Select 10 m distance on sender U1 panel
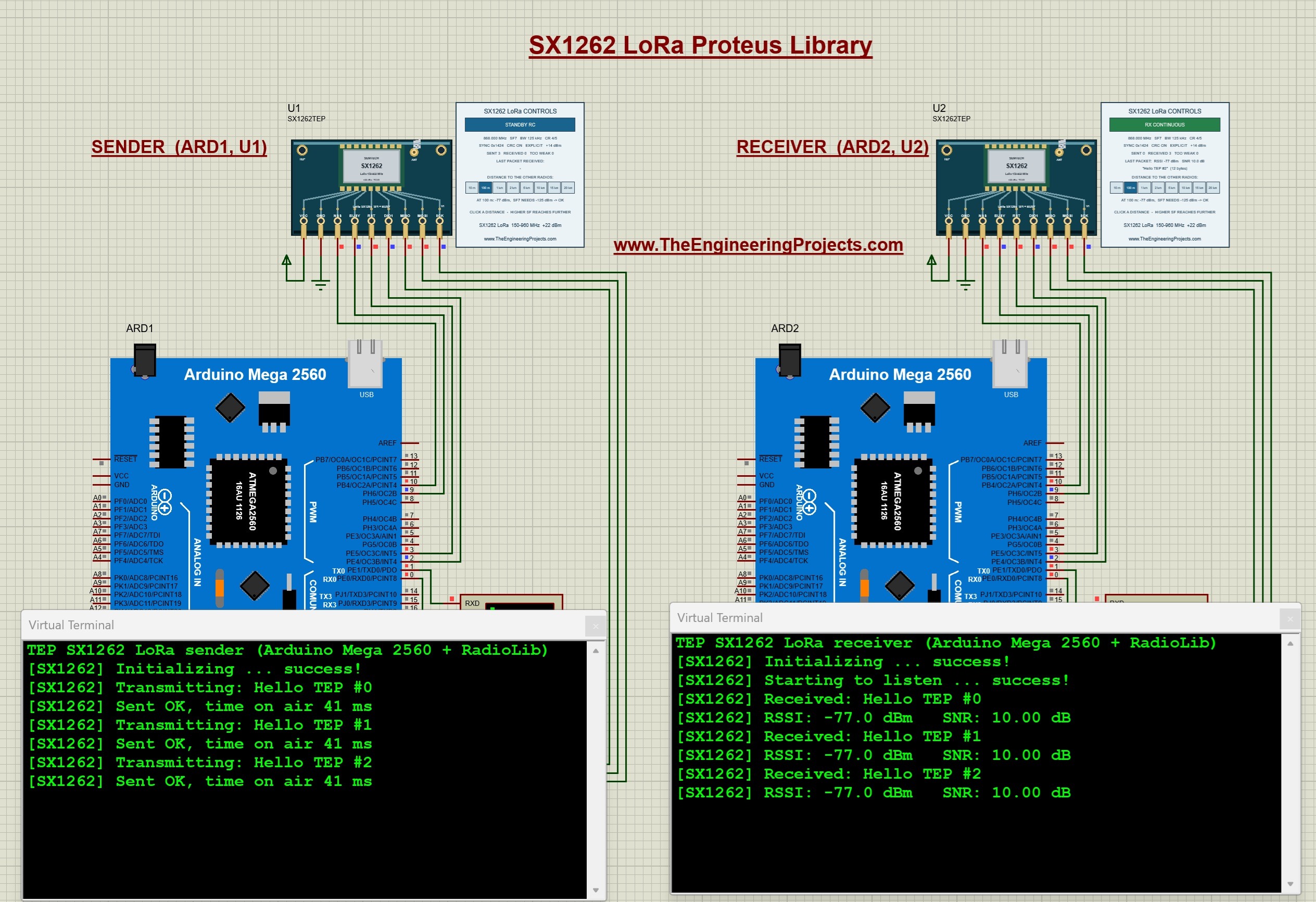Viewport: 1316px width, 902px height. point(472,187)
